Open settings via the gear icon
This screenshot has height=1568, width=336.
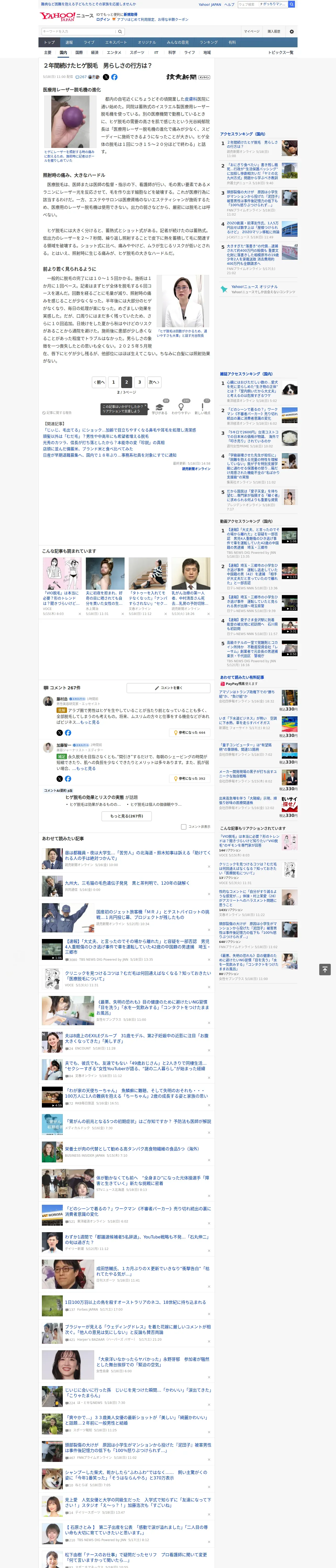[x=292, y=32]
